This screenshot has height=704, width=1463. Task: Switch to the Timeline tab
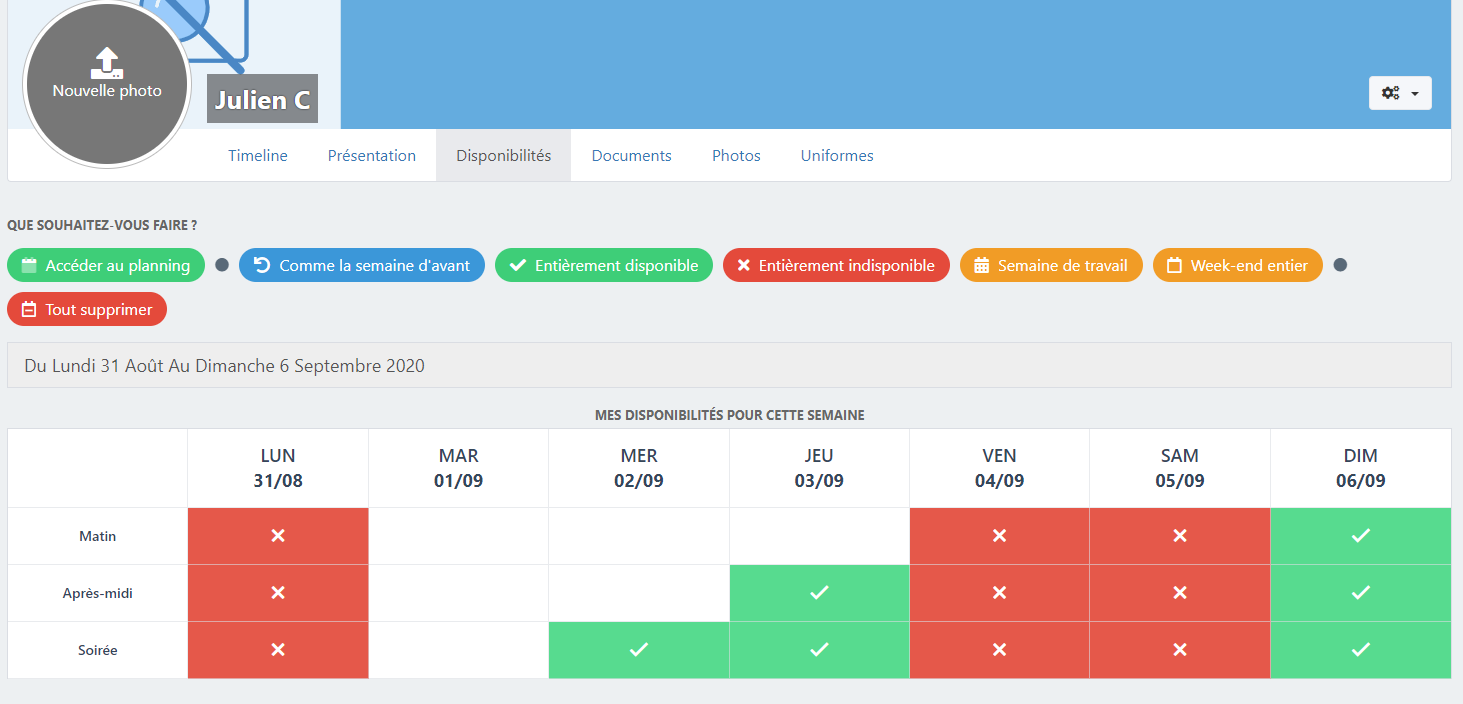[x=257, y=156]
